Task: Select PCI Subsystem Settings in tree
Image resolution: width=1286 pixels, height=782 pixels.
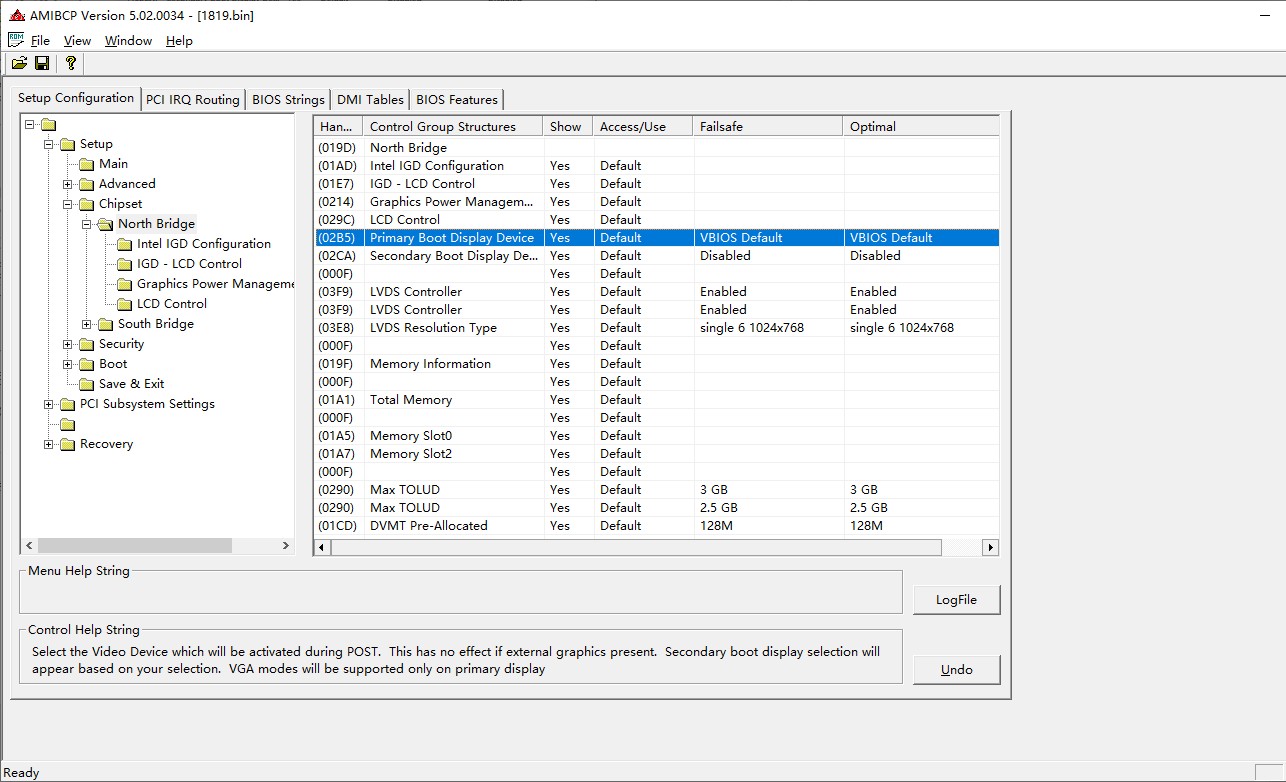Action: 147,404
